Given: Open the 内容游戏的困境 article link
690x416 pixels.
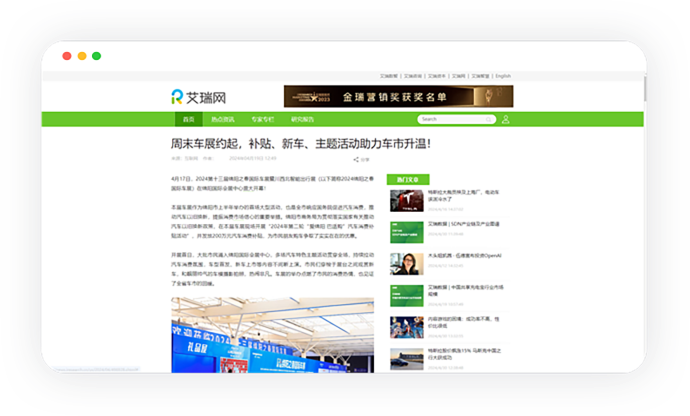Looking at the screenshot, I should tap(464, 322).
